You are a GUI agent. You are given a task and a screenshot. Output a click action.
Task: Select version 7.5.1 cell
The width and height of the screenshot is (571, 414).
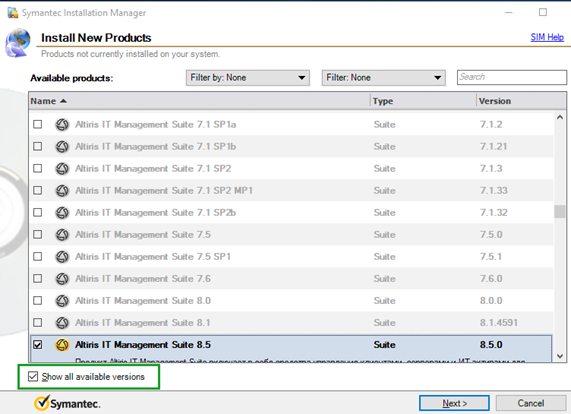491,257
